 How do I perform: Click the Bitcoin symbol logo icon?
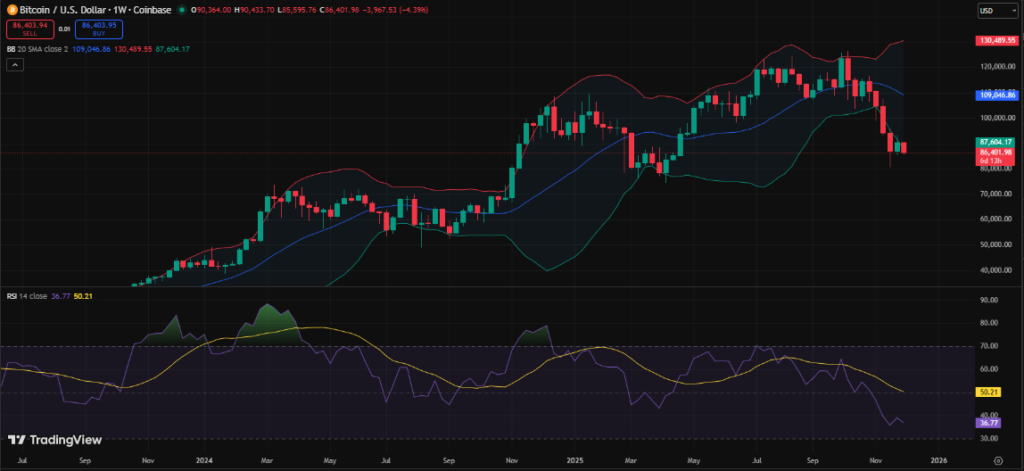coord(11,10)
